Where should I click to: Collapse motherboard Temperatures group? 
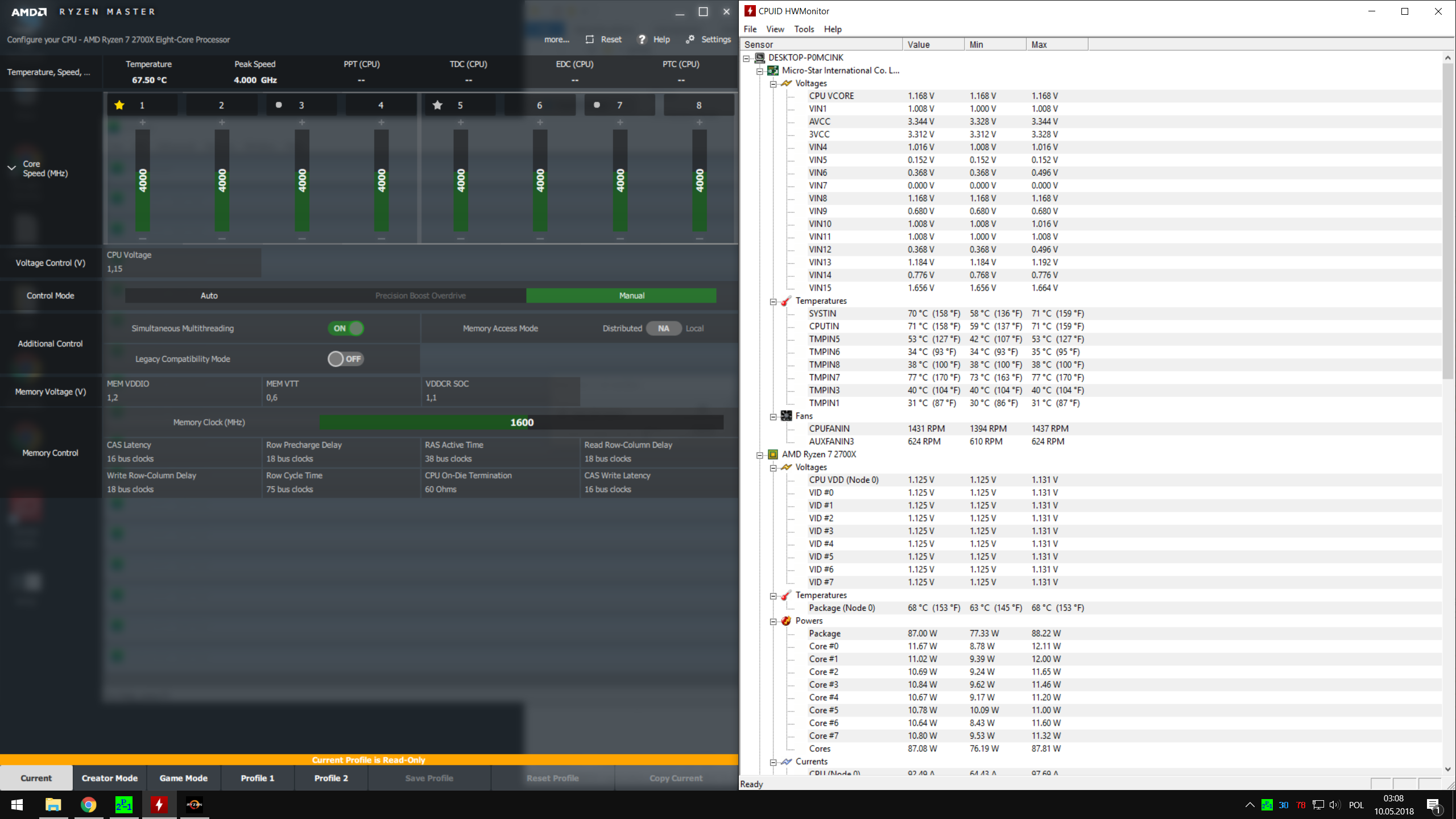(773, 301)
